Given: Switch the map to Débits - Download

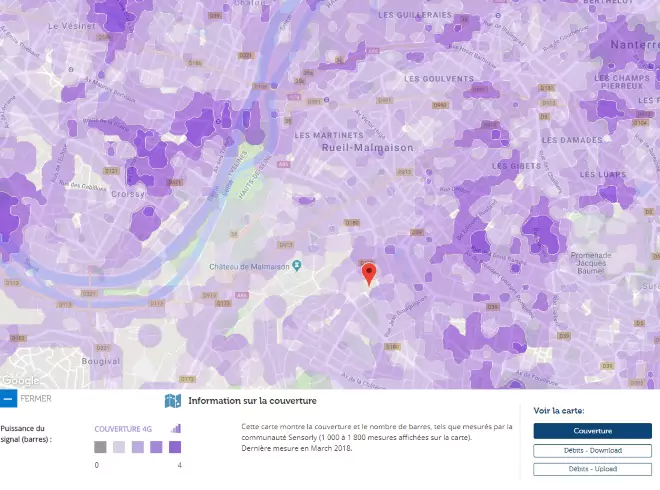Looking at the screenshot, I should point(592,451).
